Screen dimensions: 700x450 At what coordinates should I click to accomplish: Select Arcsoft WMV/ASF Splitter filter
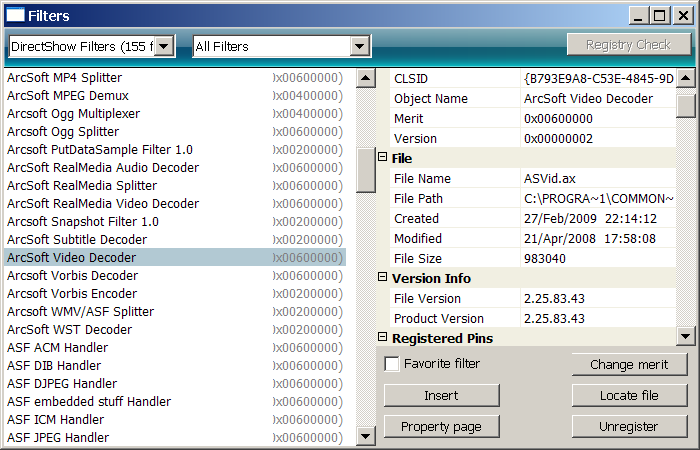(x=175, y=312)
